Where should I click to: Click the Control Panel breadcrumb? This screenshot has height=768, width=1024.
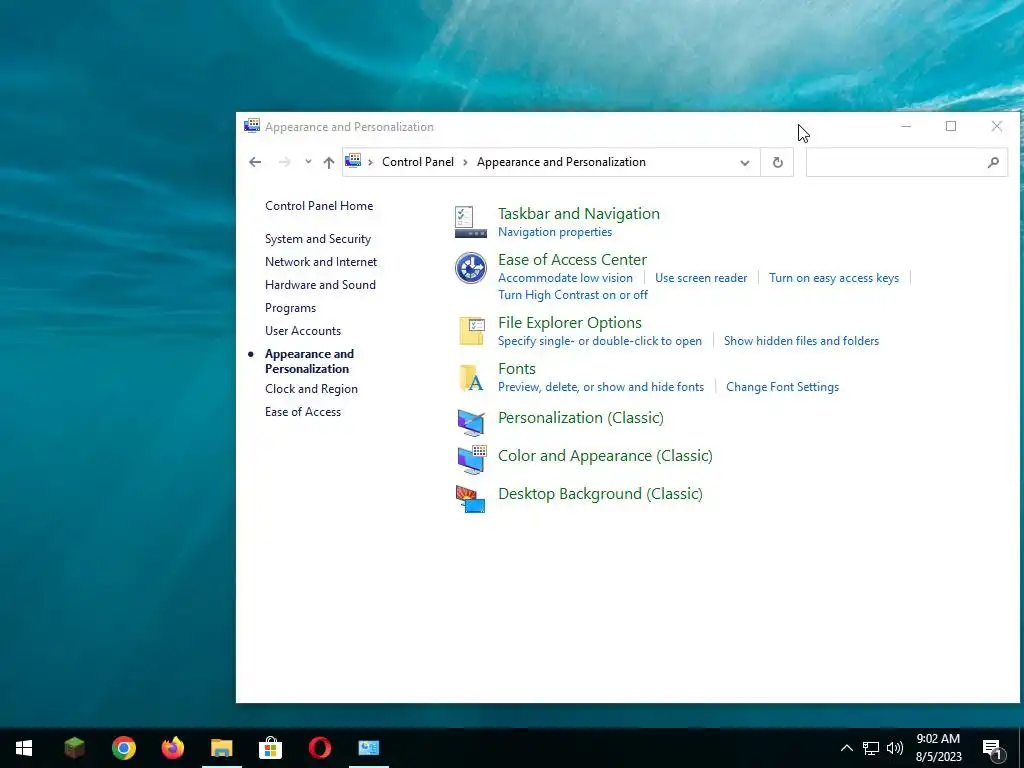coord(418,162)
